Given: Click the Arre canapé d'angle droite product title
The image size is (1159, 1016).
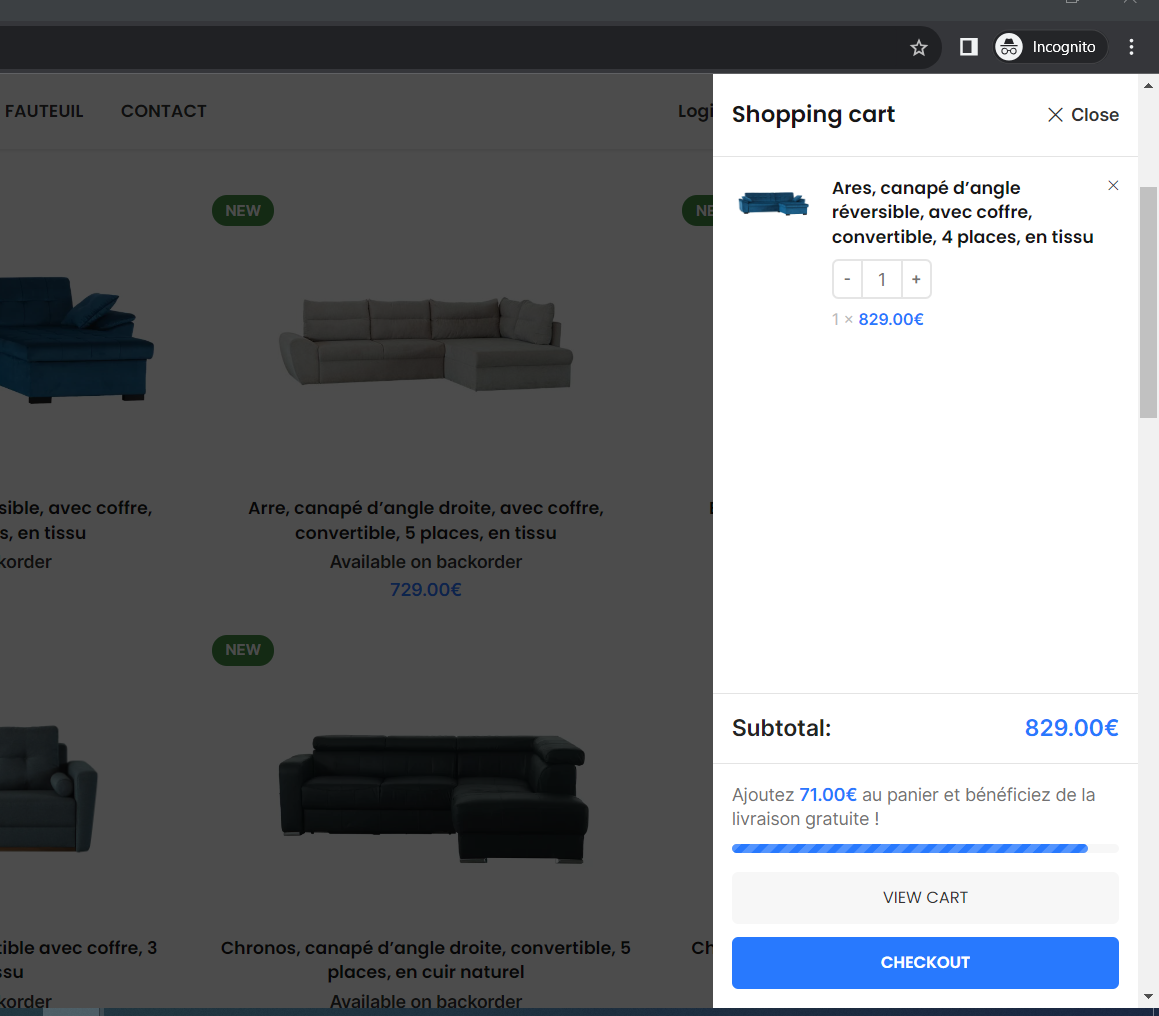Looking at the screenshot, I should pyautogui.click(x=426, y=520).
